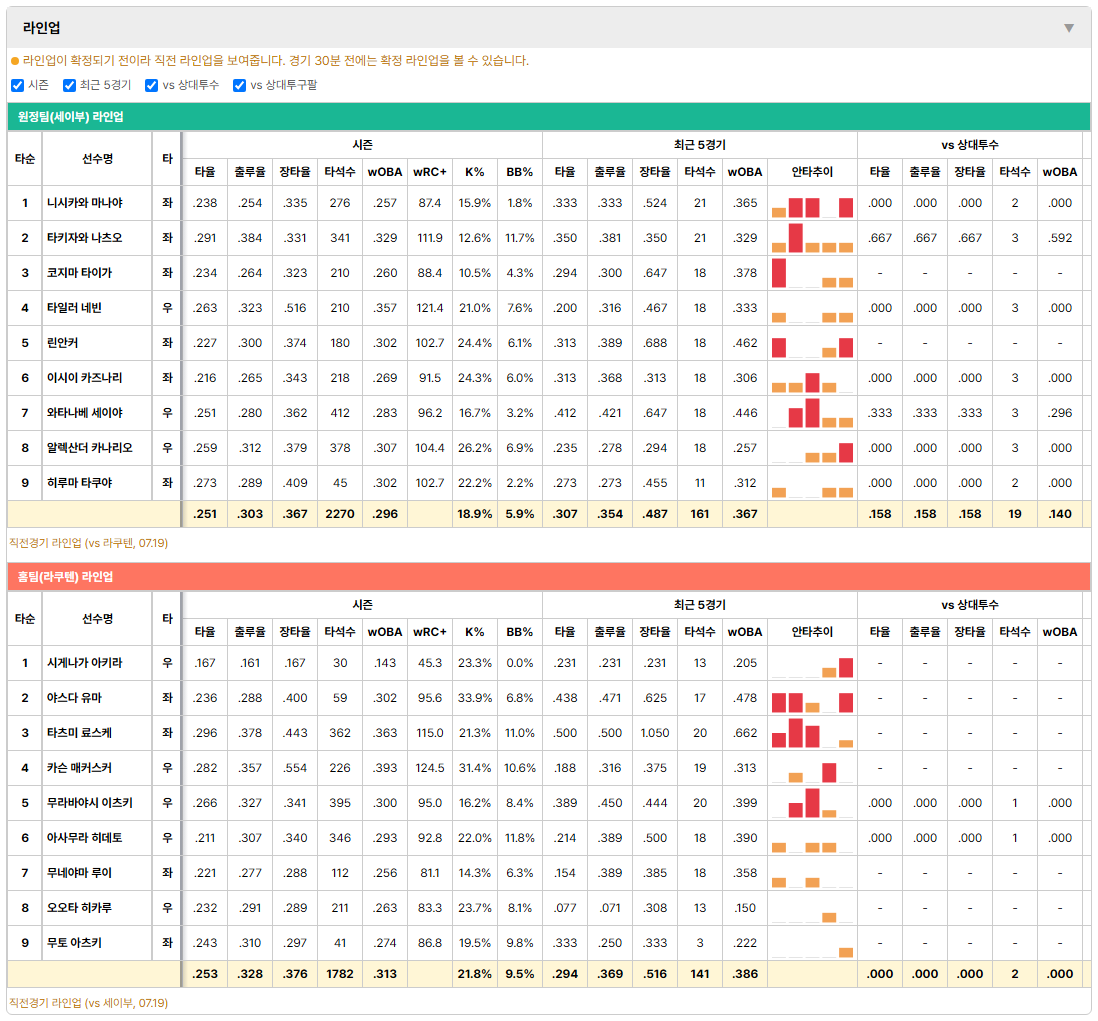This screenshot has height=1021, width=1098.
Task: Toggle the 최근 5경기 checkbox
Action: (x=69, y=85)
